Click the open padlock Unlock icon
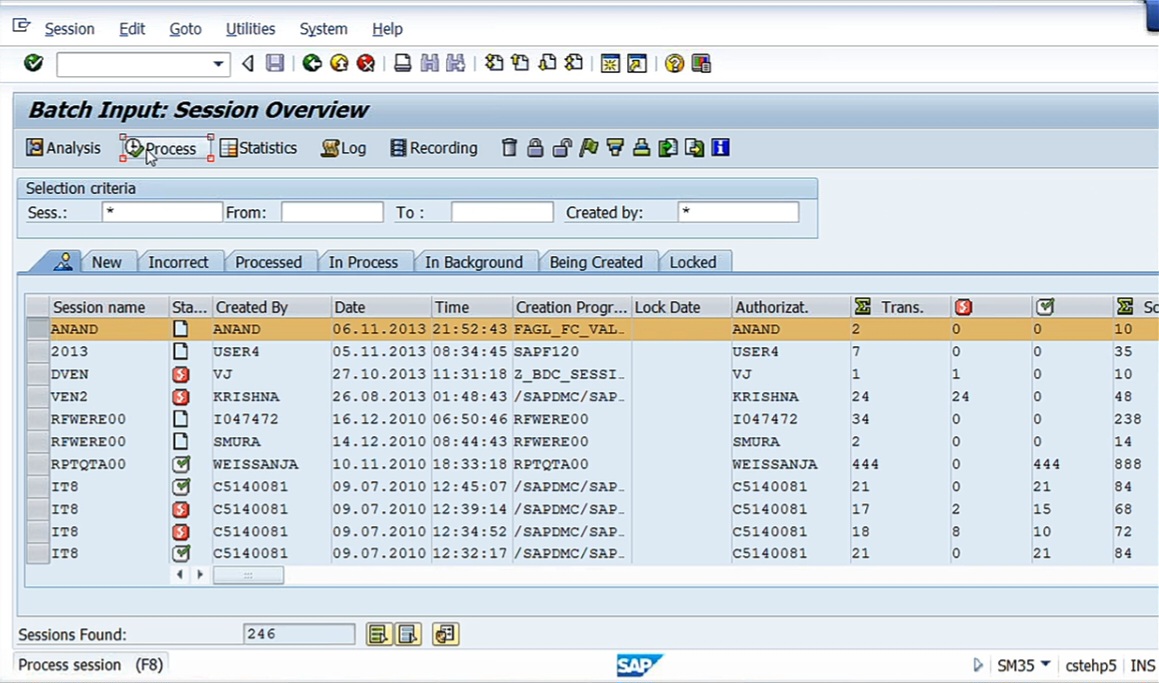This screenshot has height=683, width=1159. (x=562, y=148)
